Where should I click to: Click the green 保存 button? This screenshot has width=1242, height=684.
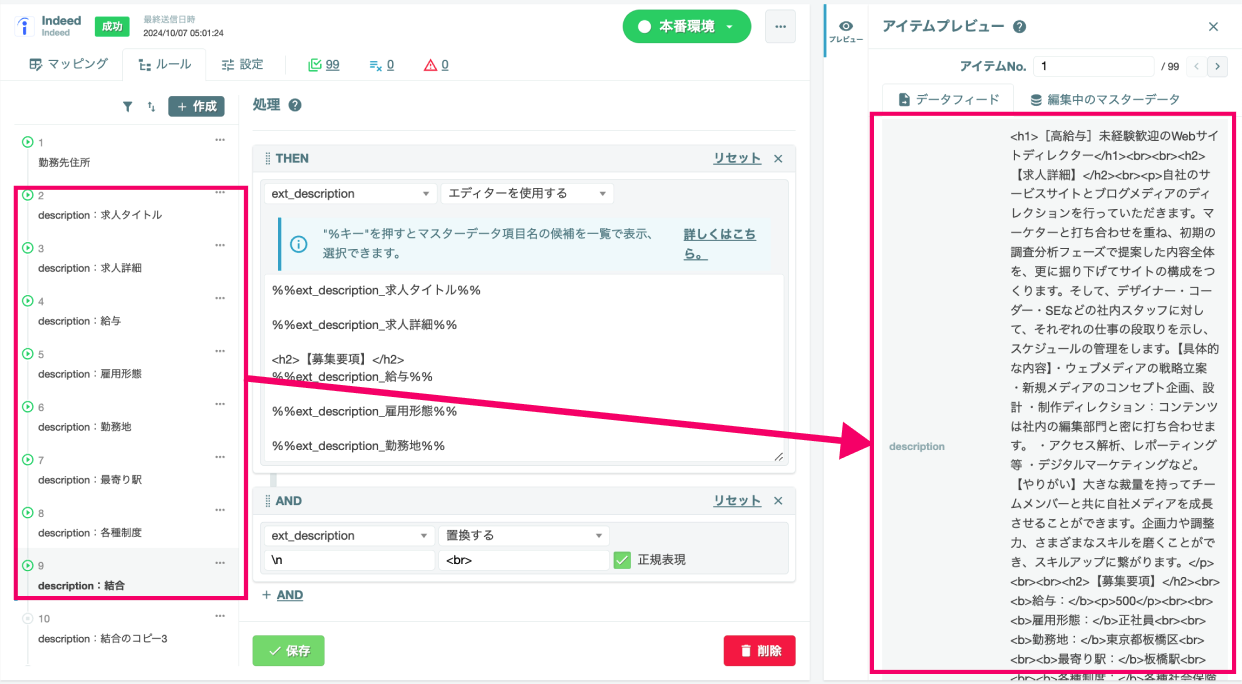click(x=288, y=650)
